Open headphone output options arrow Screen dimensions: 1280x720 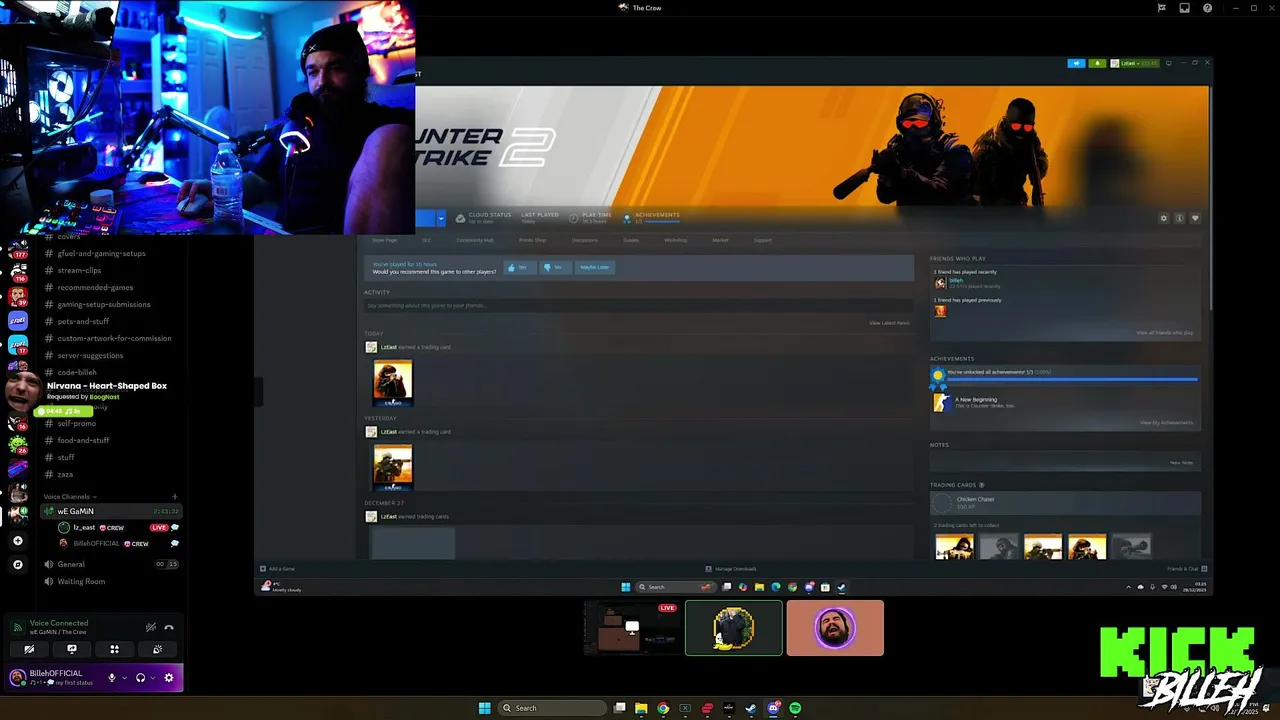coord(153,678)
